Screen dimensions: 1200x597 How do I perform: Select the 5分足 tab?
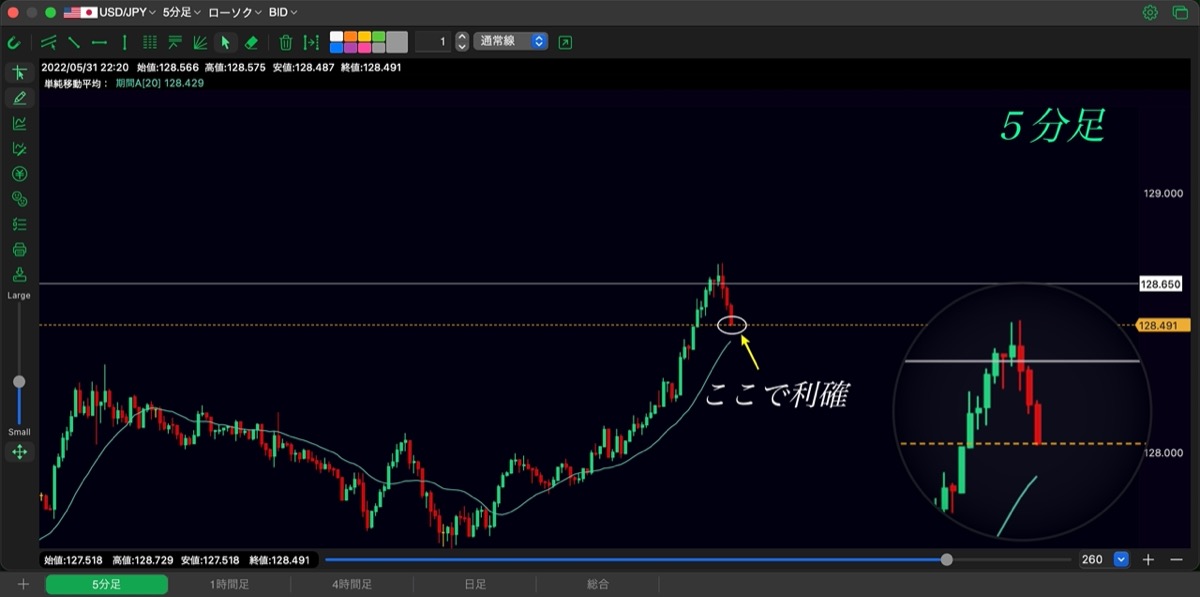107,584
